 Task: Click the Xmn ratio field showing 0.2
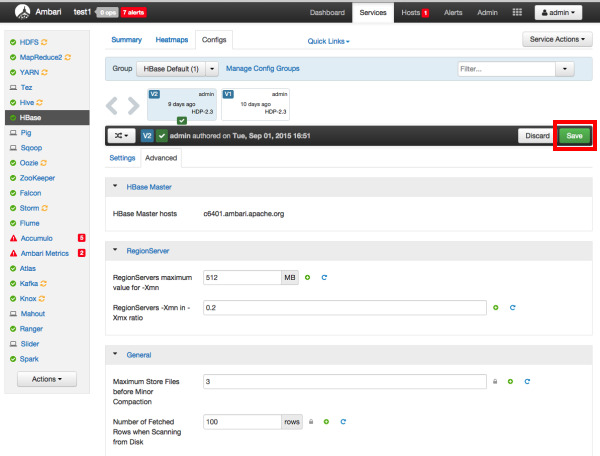tap(345, 308)
